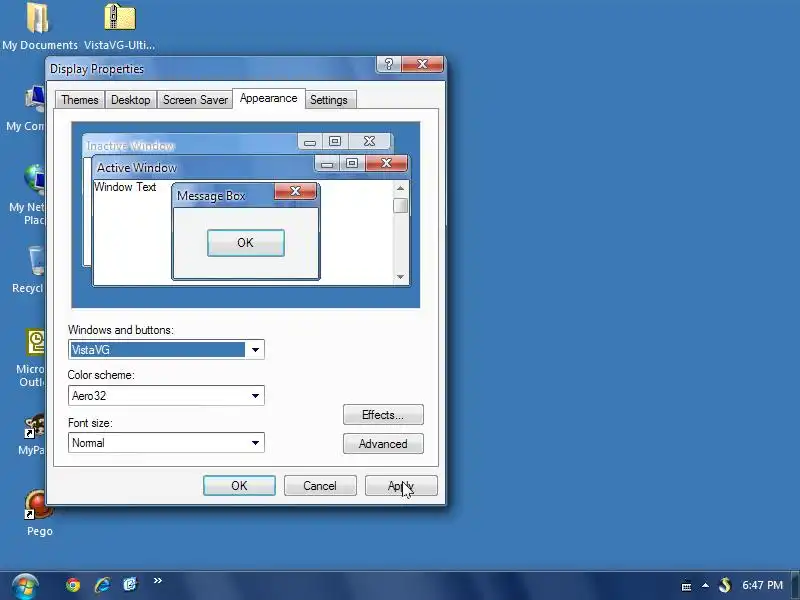The image size is (800, 600).
Task: Click the Effects... button
Action: point(383,415)
